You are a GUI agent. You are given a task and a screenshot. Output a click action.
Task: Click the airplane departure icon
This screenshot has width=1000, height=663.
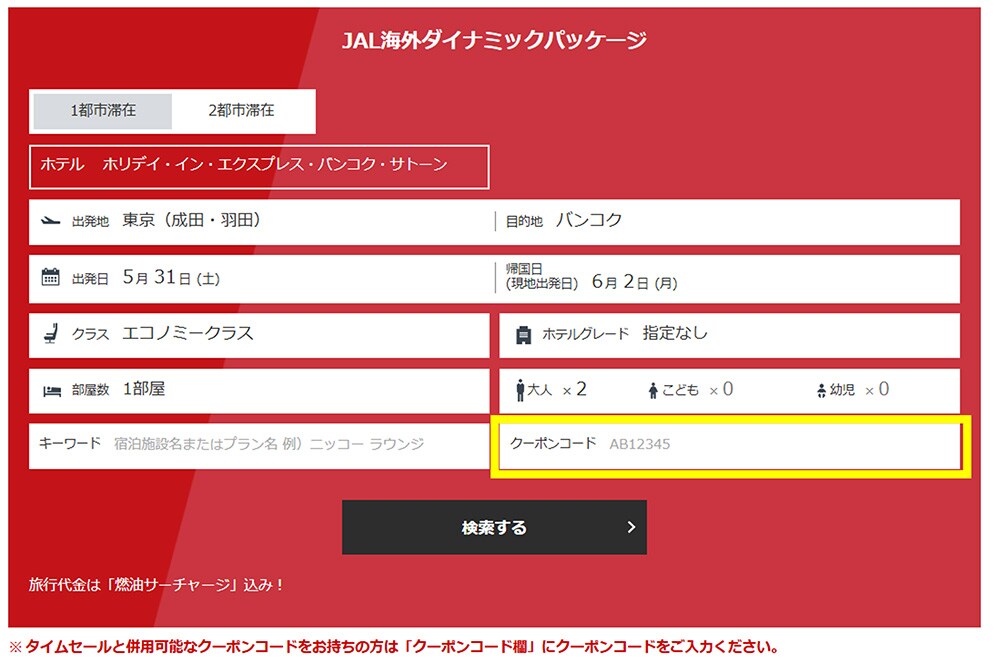tap(50, 221)
